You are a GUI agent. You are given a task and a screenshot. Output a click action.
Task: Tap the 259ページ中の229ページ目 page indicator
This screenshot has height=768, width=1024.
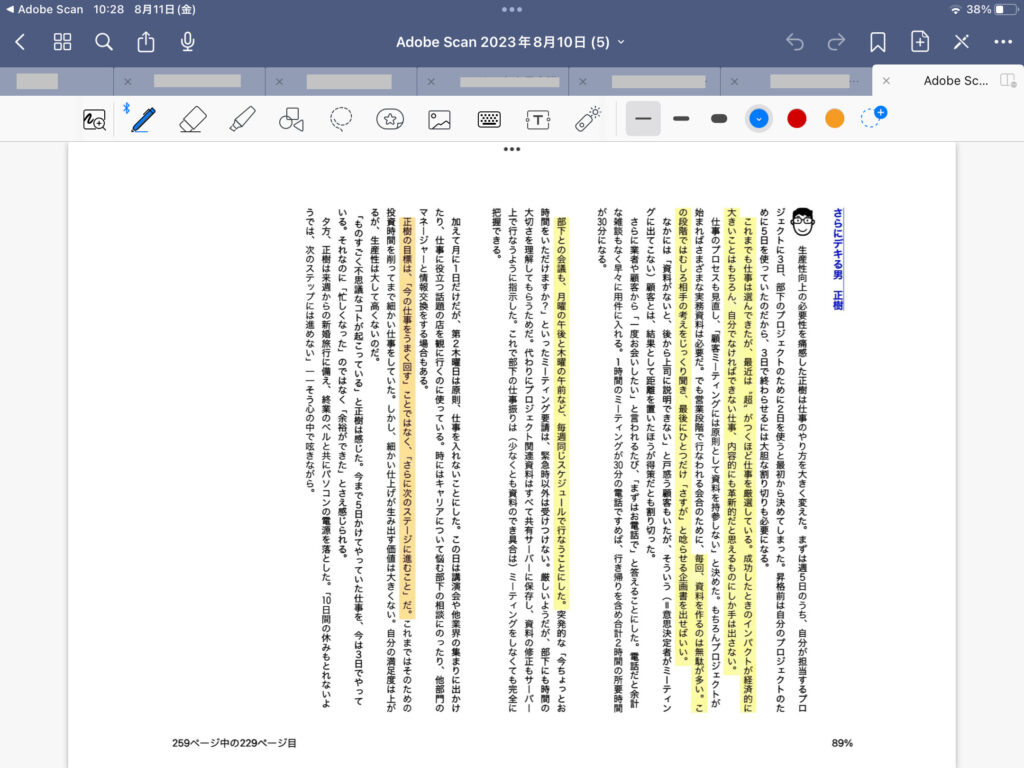pyautogui.click(x=234, y=743)
